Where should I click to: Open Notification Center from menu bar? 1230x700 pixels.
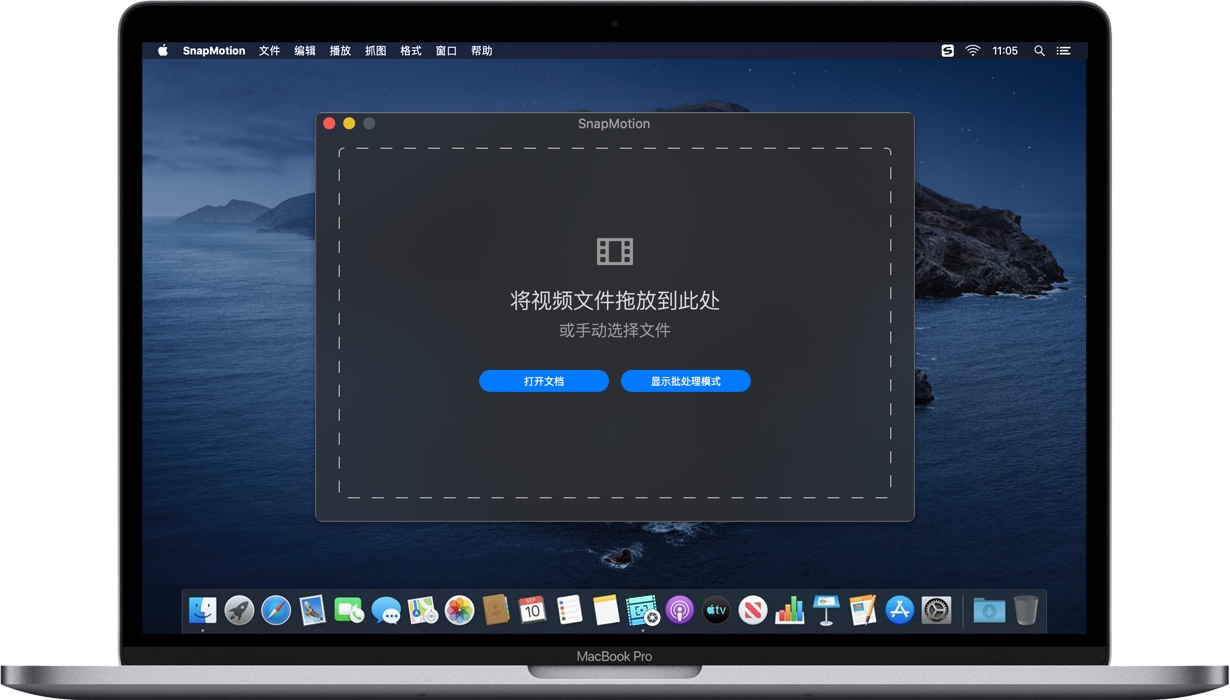tap(1064, 50)
